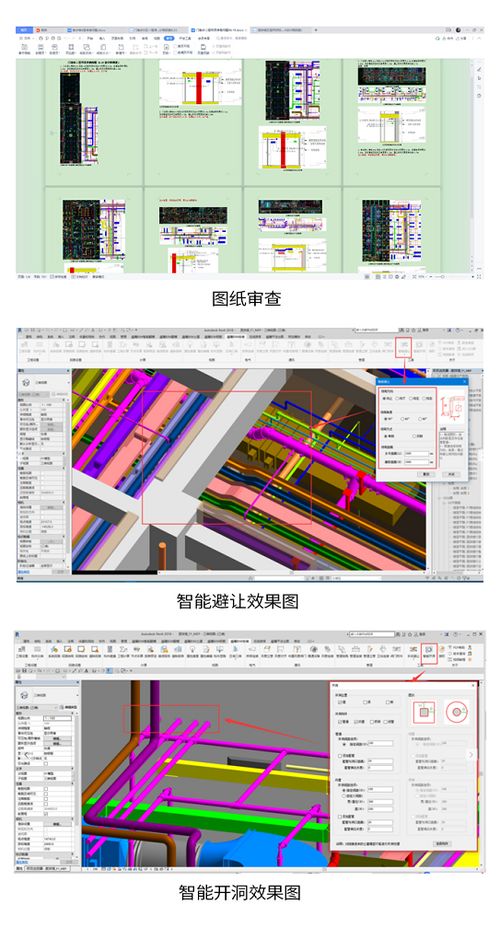The image size is (500, 928).
Task: Confirm the avoidance dialog with OK button
Action: 426,474
